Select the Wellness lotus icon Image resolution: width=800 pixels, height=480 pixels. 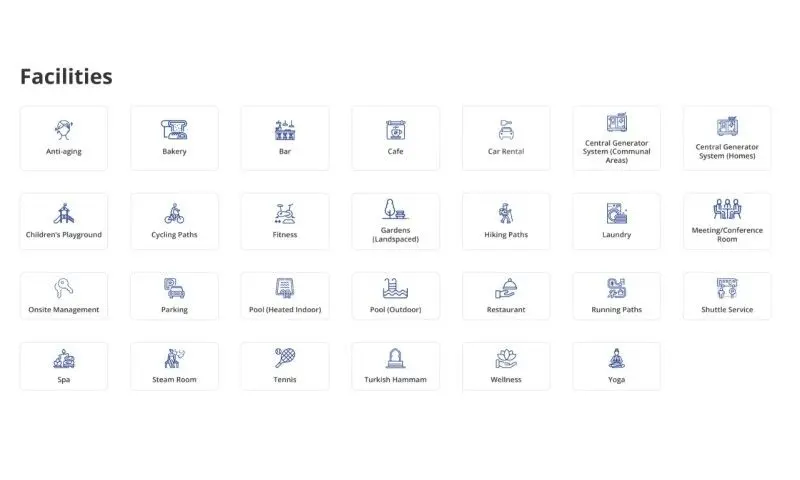506,358
